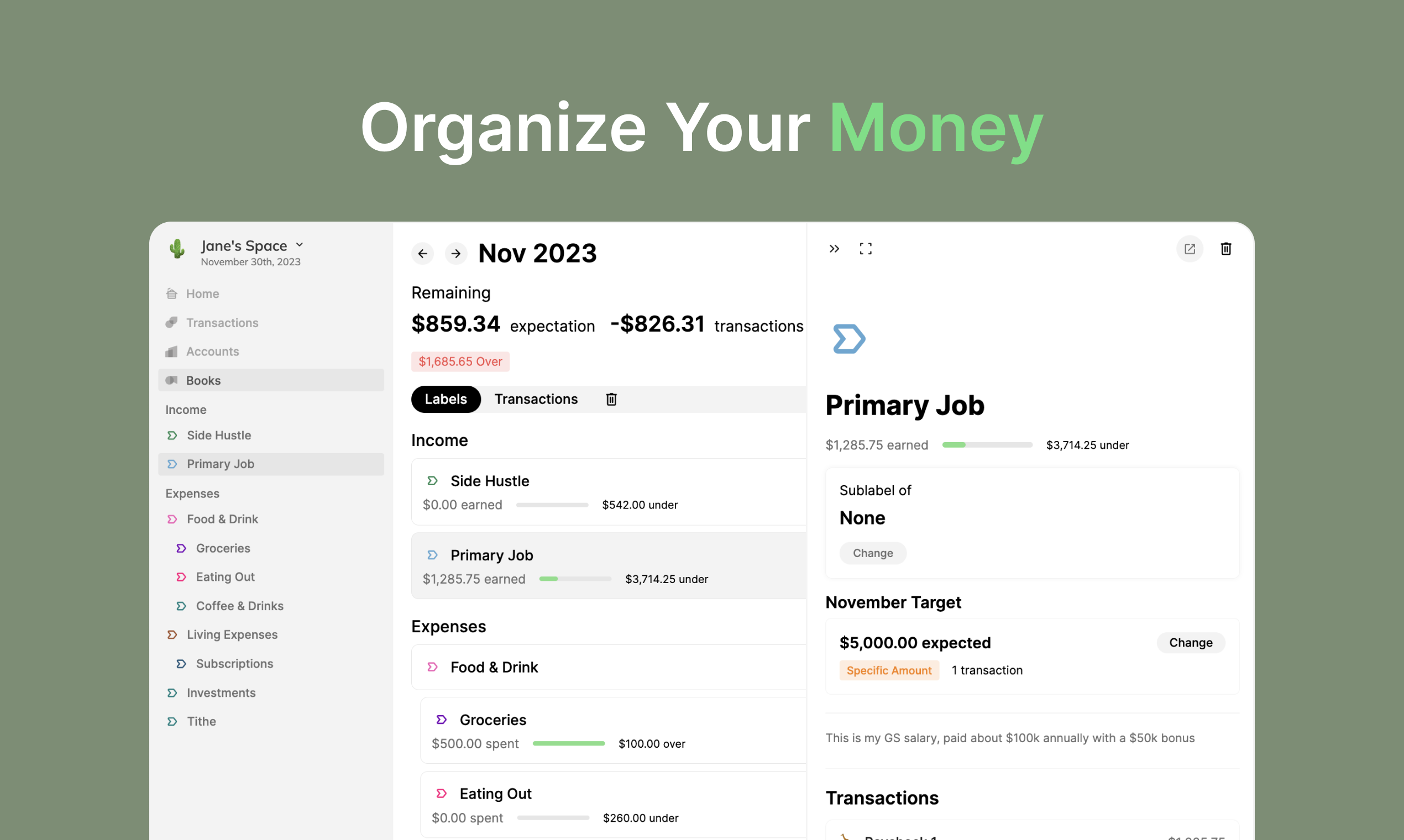1404x840 pixels.
Task: Click the delete/trash icon next to Labels tab
Action: [x=610, y=399]
